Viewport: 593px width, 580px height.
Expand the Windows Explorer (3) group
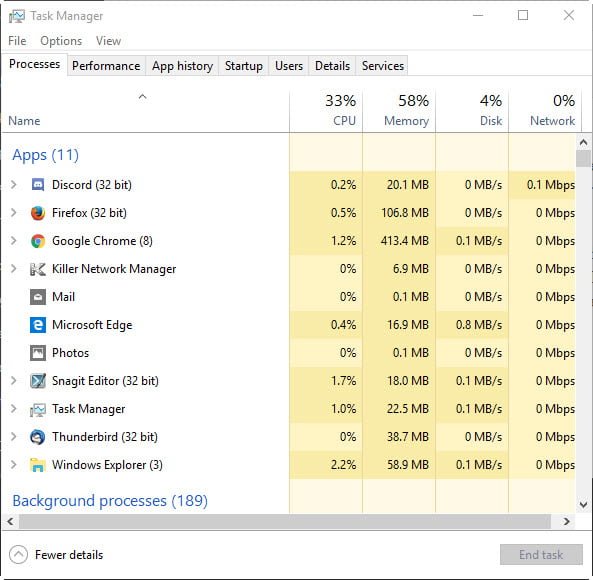click(x=14, y=464)
